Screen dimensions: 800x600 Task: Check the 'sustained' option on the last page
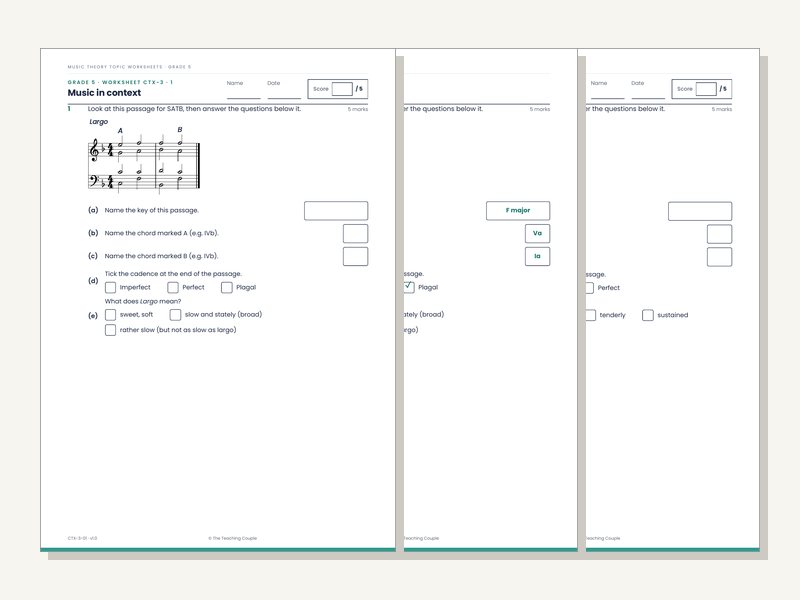(x=647, y=315)
